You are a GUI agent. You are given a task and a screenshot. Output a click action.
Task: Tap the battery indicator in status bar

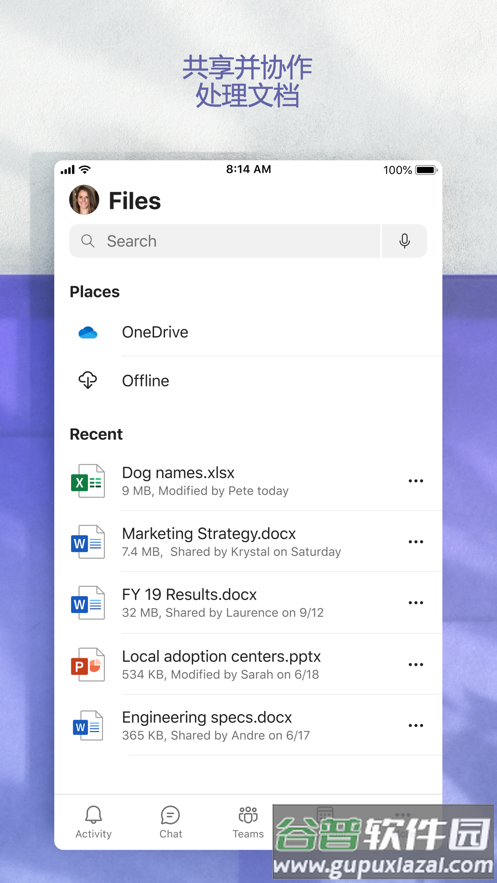click(x=427, y=170)
